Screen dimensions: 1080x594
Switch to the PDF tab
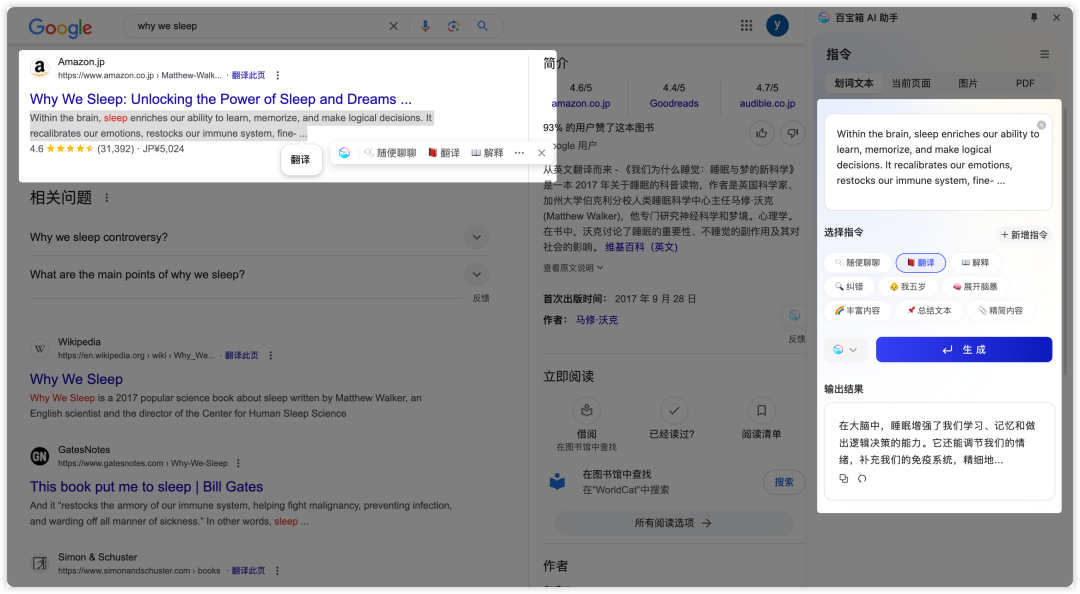1025,83
